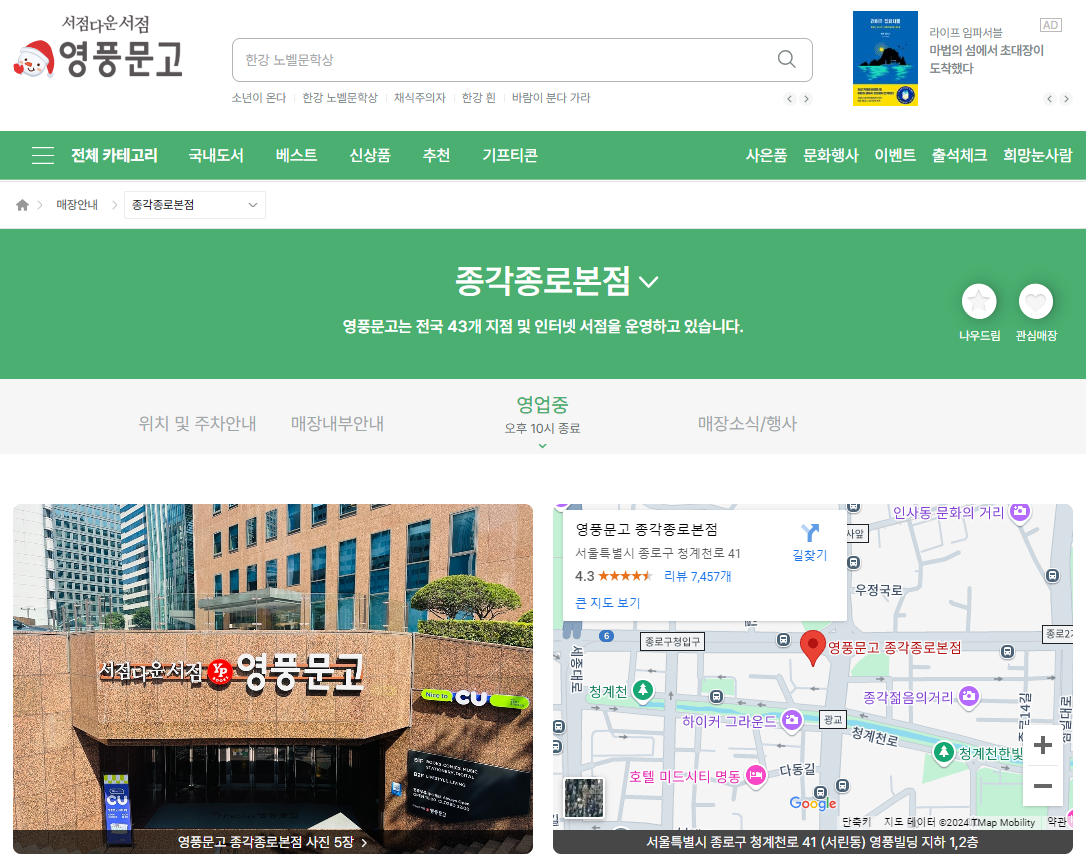Click the 바람이 분다 가라 keyword link

click(x=551, y=98)
